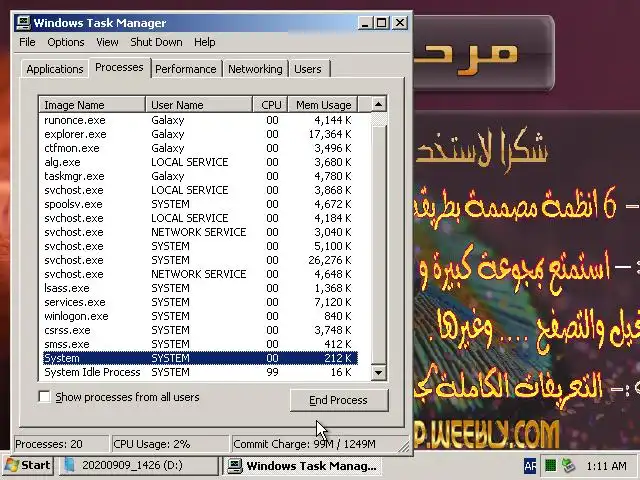Select the runonce.exe process row
Screen dimensions: 640x480
point(200,120)
